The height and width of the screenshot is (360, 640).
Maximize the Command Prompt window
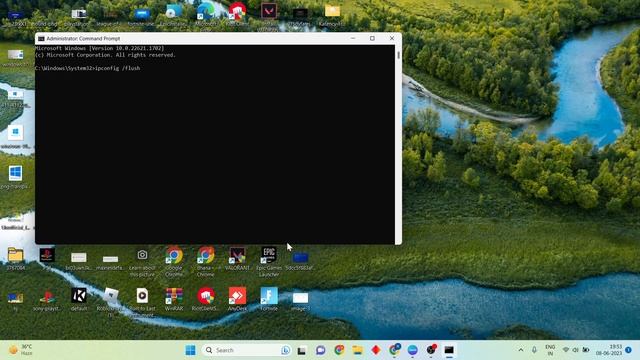click(x=372, y=38)
